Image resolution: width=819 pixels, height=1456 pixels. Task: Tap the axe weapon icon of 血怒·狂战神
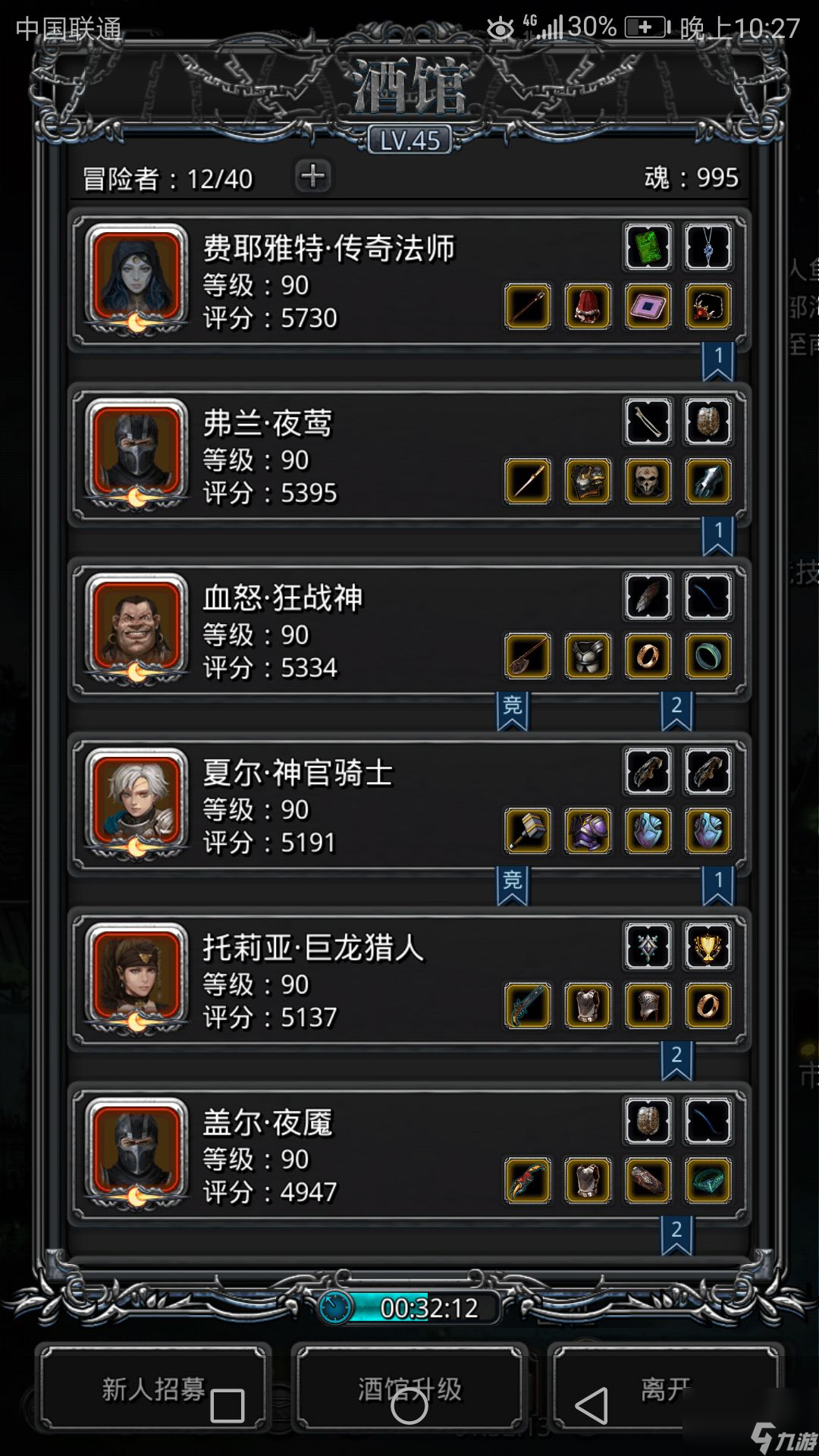pos(528,656)
